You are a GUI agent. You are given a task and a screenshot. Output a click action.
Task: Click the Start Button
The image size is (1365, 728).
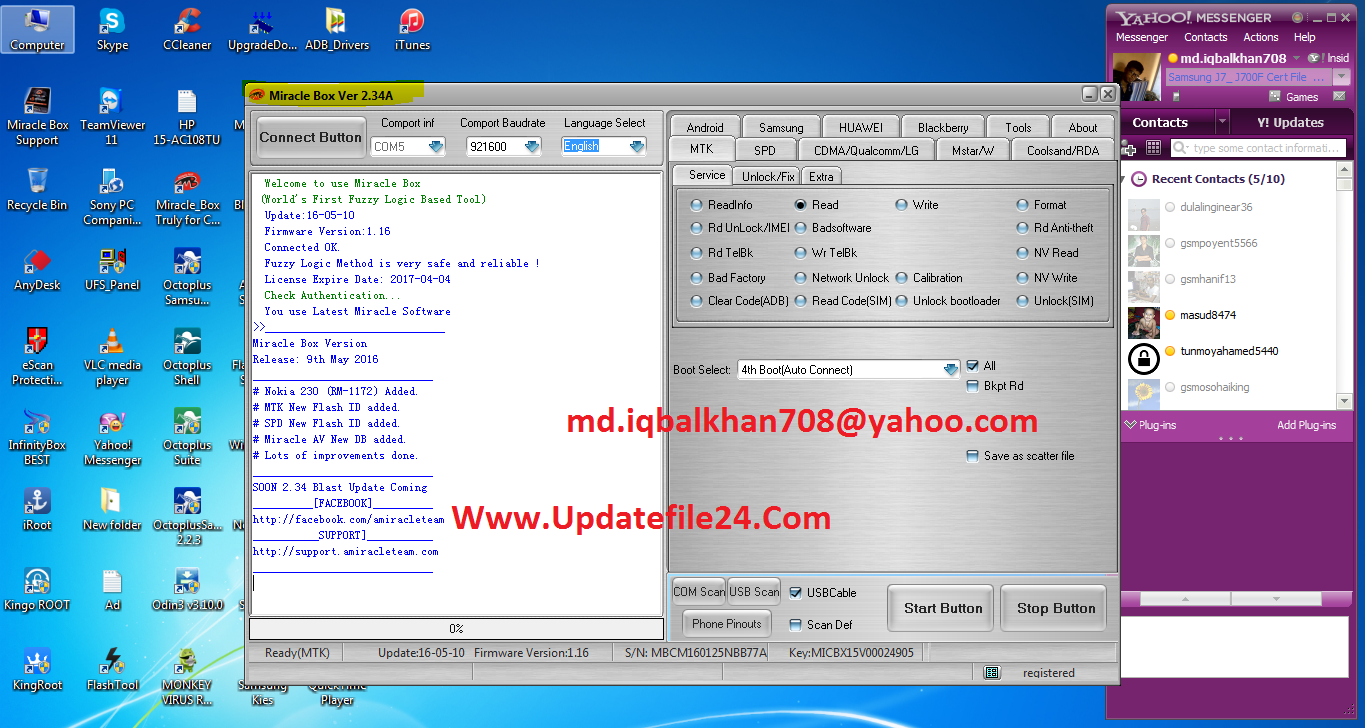tap(943, 608)
